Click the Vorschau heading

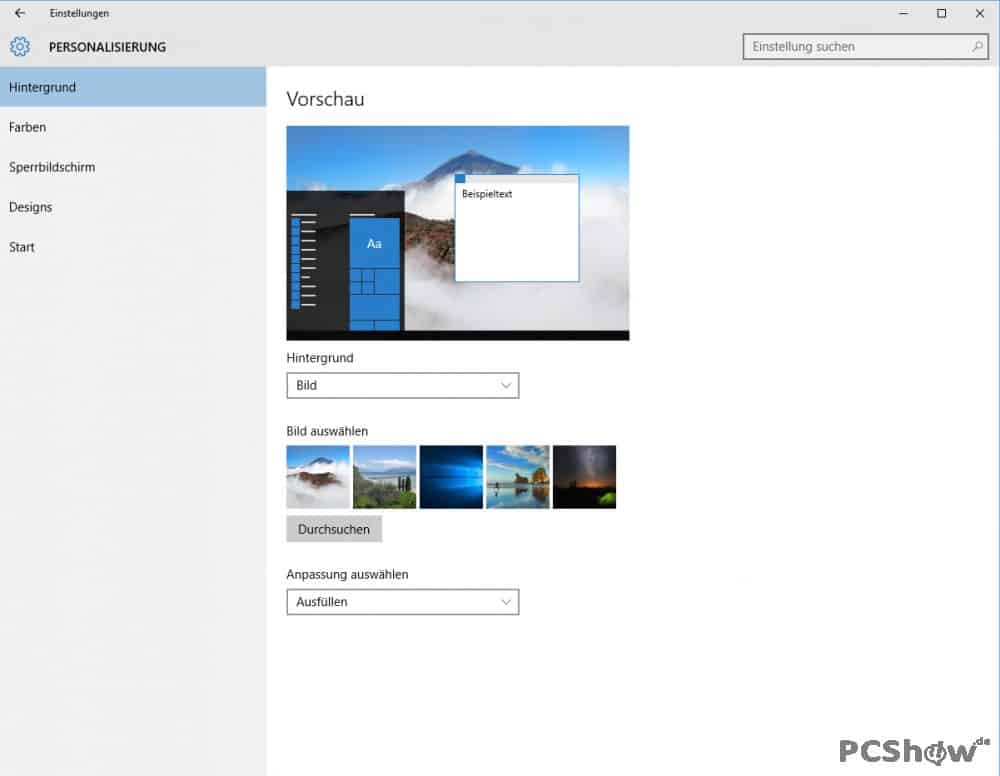pos(325,99)
